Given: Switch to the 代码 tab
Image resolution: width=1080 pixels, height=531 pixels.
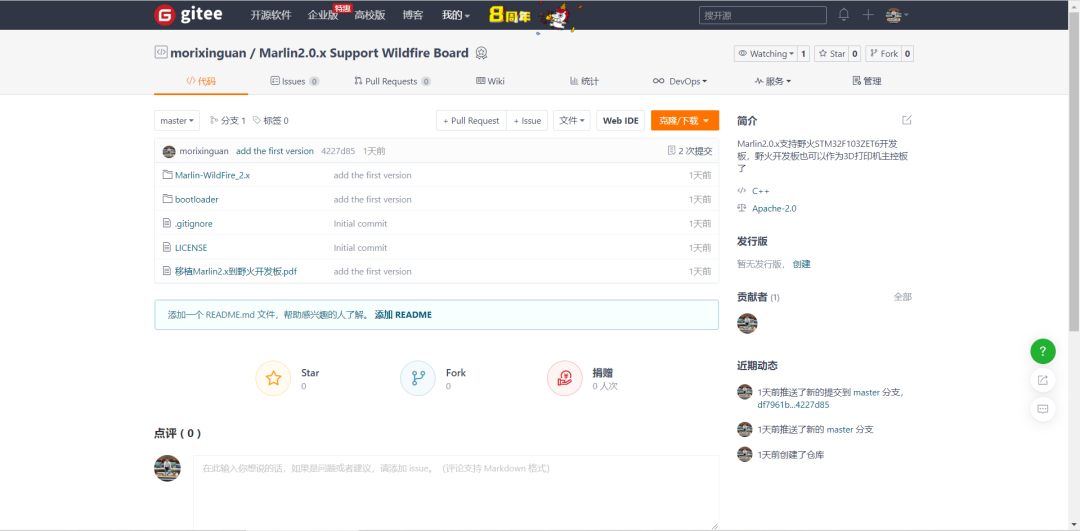Looking at the screenshot, I should click(x=201, y=81).
